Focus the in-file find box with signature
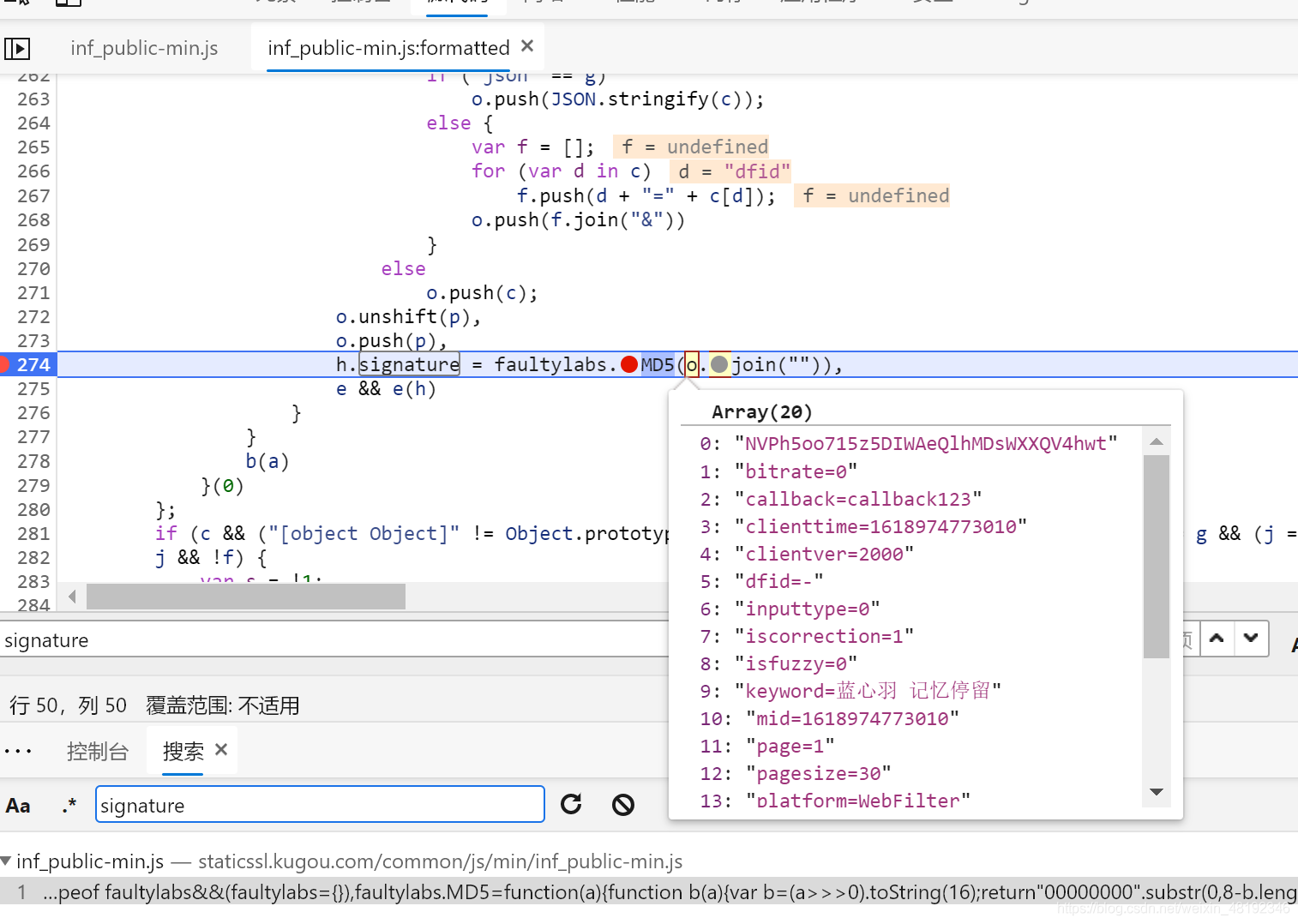 point(334,640)
